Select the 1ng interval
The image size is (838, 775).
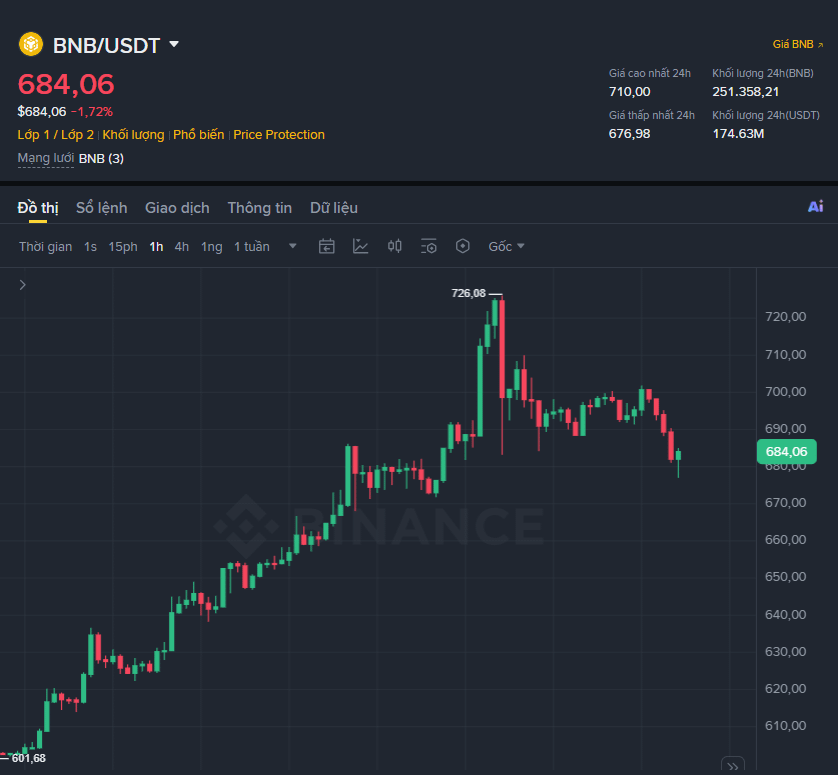[212, 247]
